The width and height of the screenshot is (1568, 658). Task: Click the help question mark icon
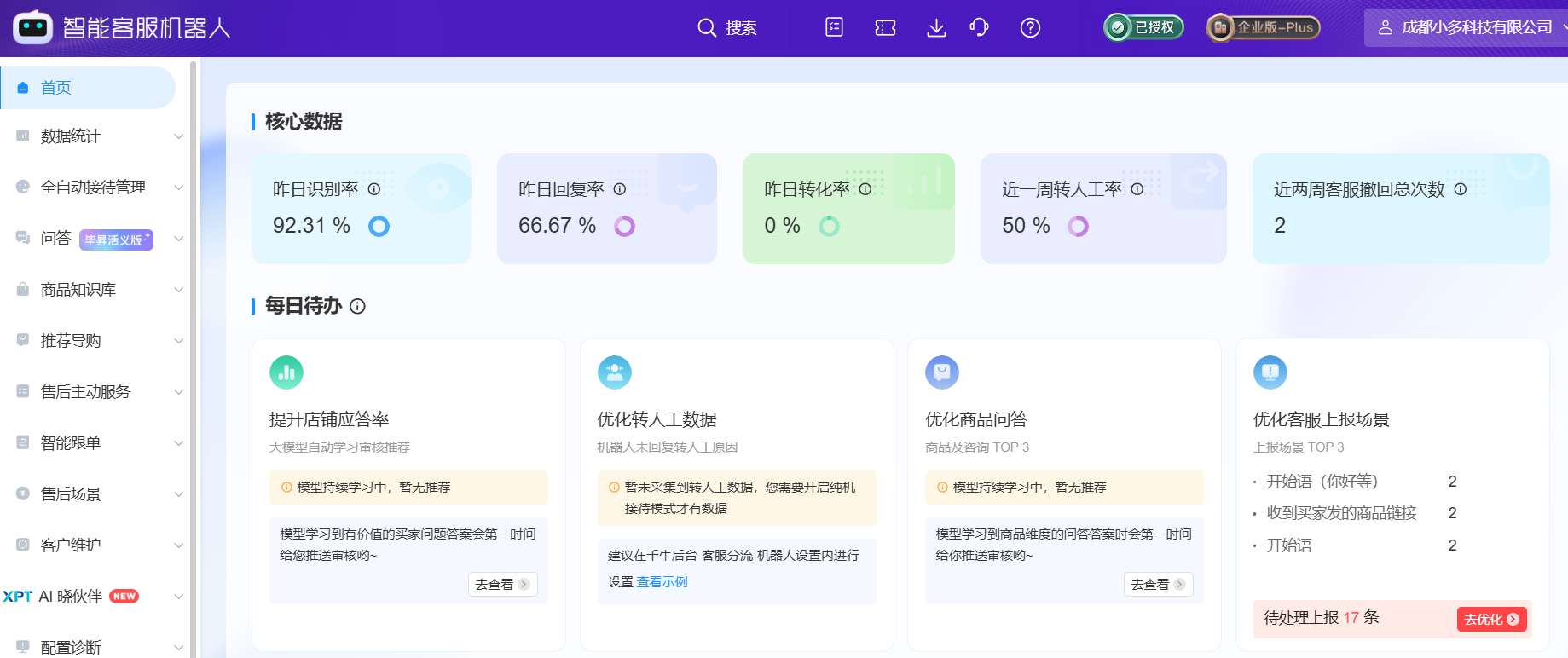tap(1030, 28)
